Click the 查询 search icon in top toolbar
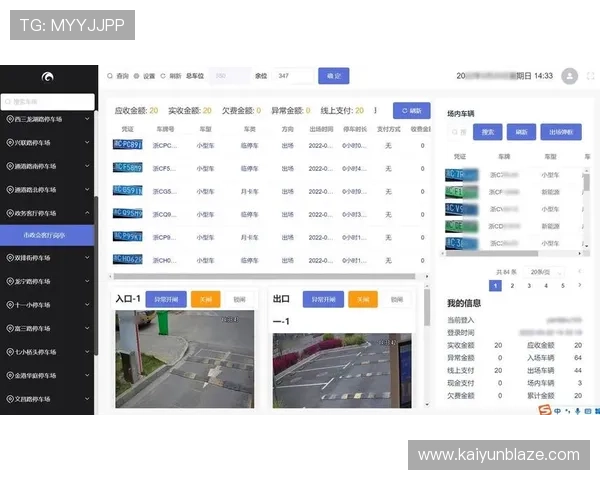Screen dimensions: 600x480 click(110, 76)
